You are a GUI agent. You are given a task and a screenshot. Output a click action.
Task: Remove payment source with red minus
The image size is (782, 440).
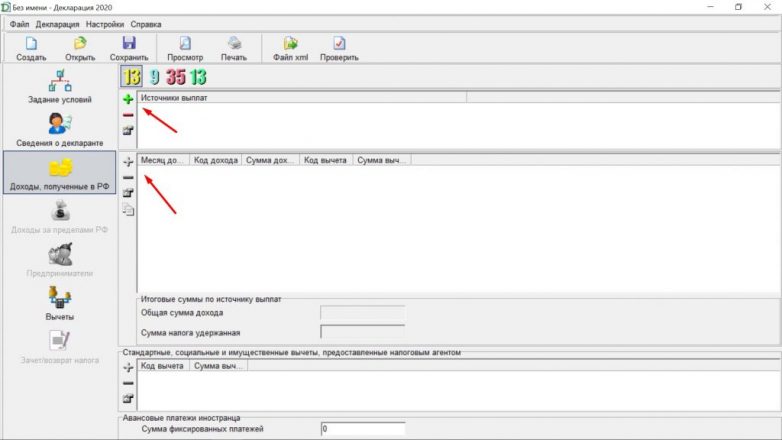tap(128, 115)
